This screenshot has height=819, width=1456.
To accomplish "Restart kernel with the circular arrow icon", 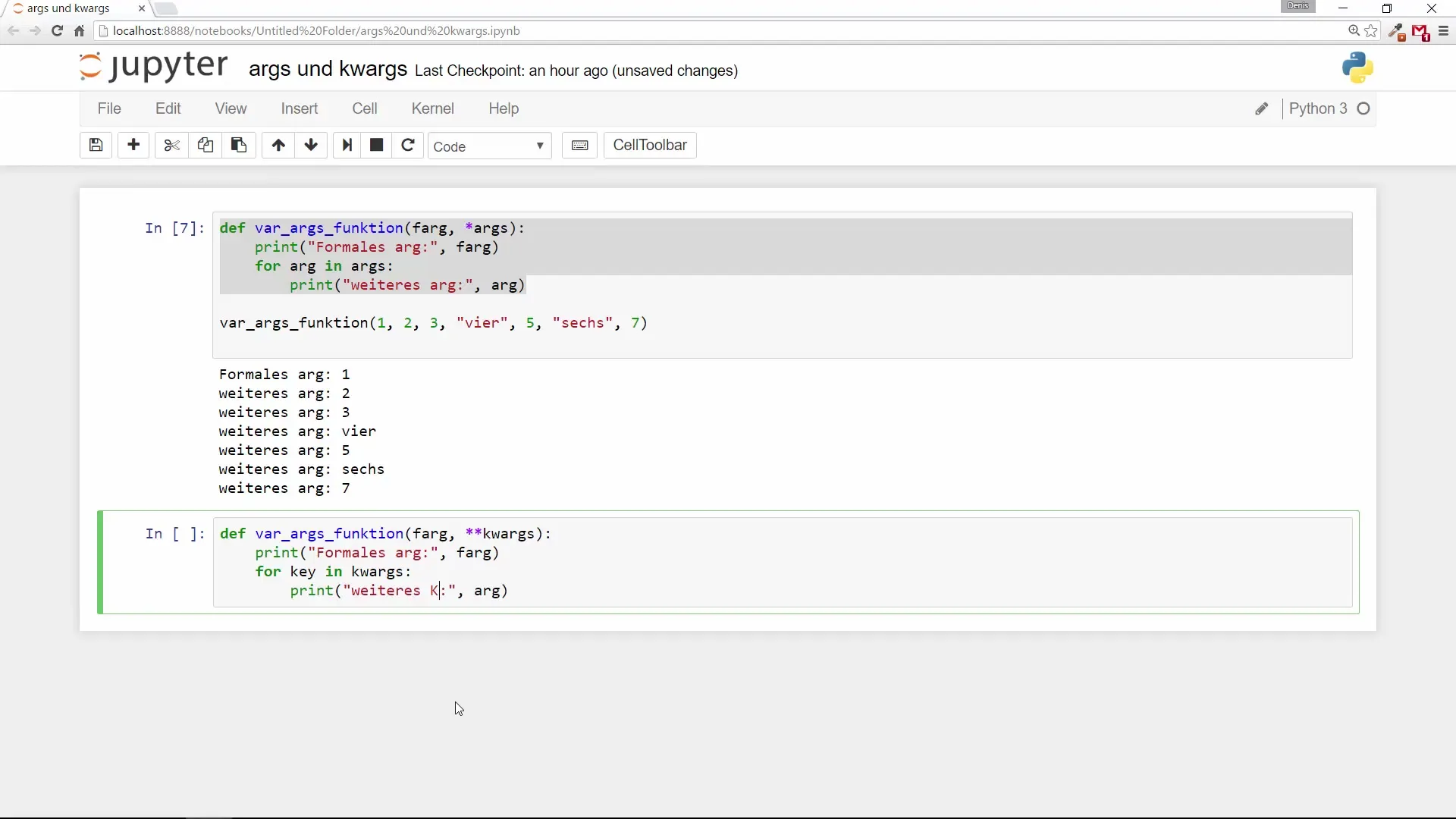I will point(408,145).
